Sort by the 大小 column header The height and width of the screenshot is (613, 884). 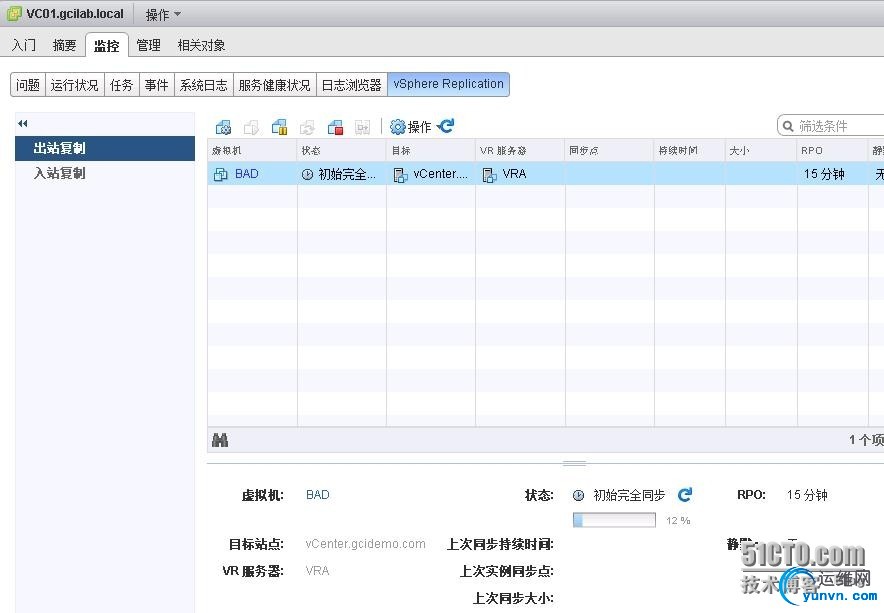click(x=762, y=151)
